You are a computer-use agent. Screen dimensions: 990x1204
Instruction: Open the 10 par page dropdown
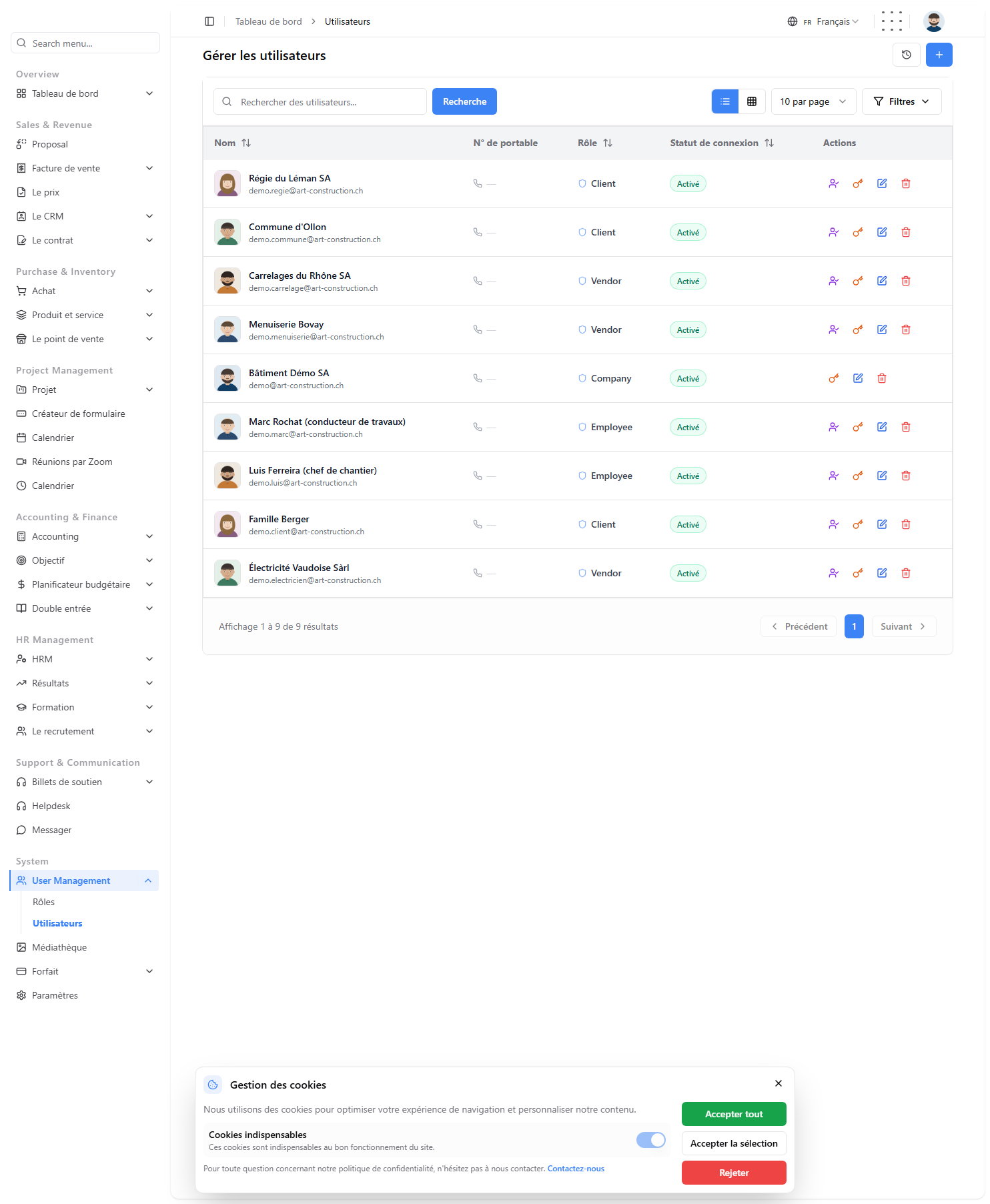coord(814,101)
